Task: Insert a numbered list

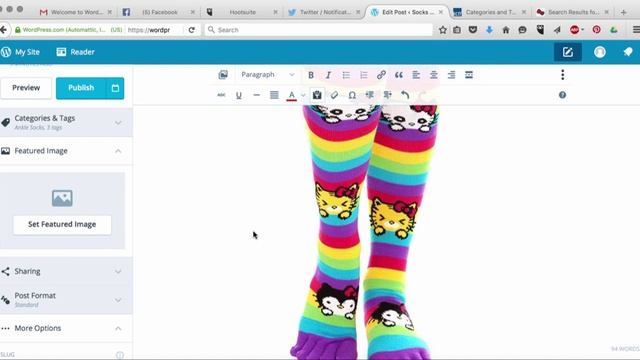Action: [364, 75]
